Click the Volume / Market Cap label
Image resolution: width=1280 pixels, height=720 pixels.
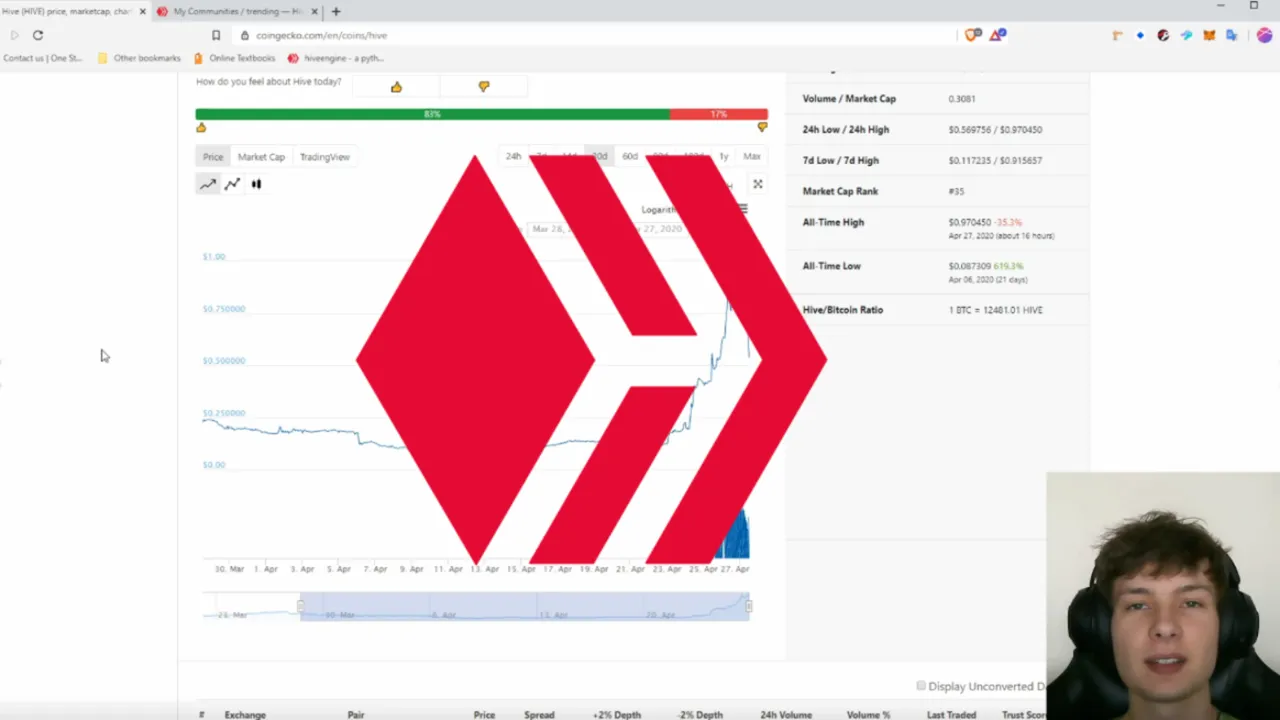849,99
